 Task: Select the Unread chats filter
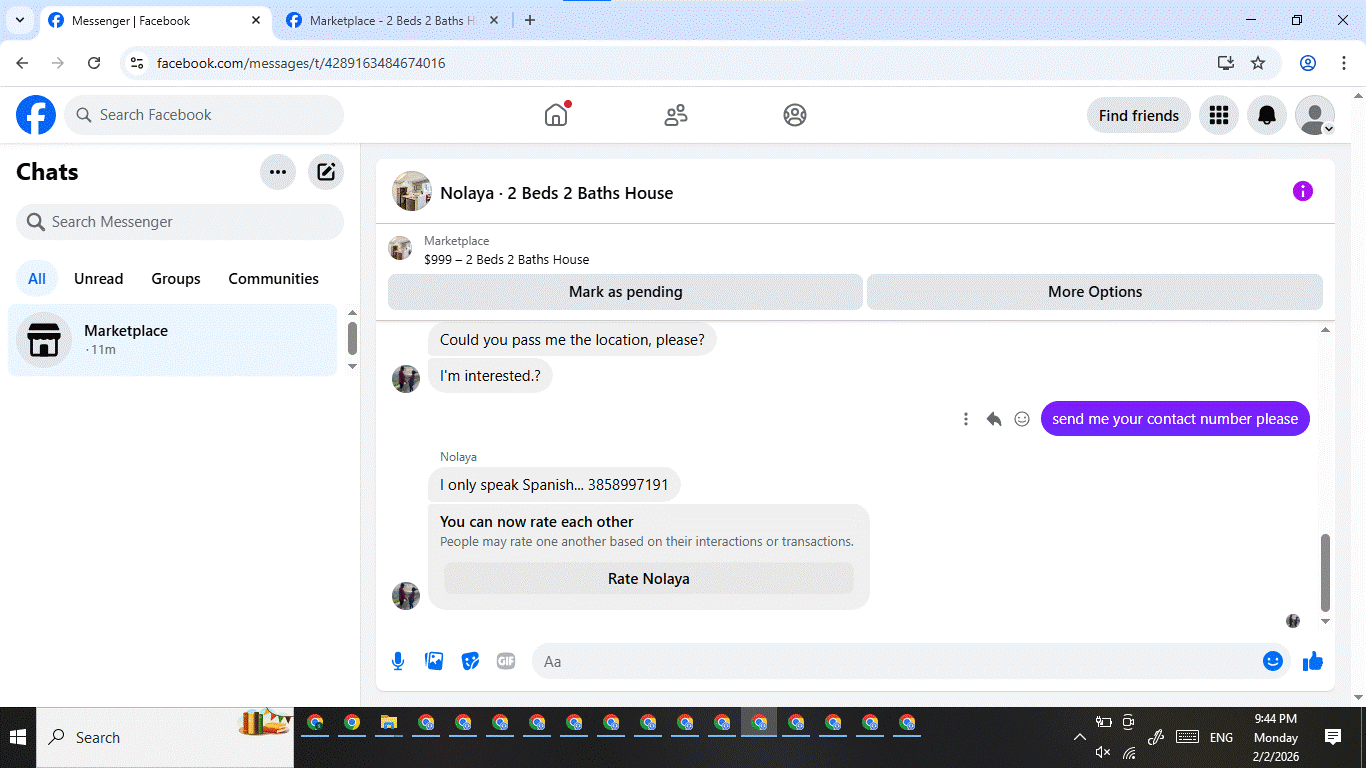[x=99, y=279]
